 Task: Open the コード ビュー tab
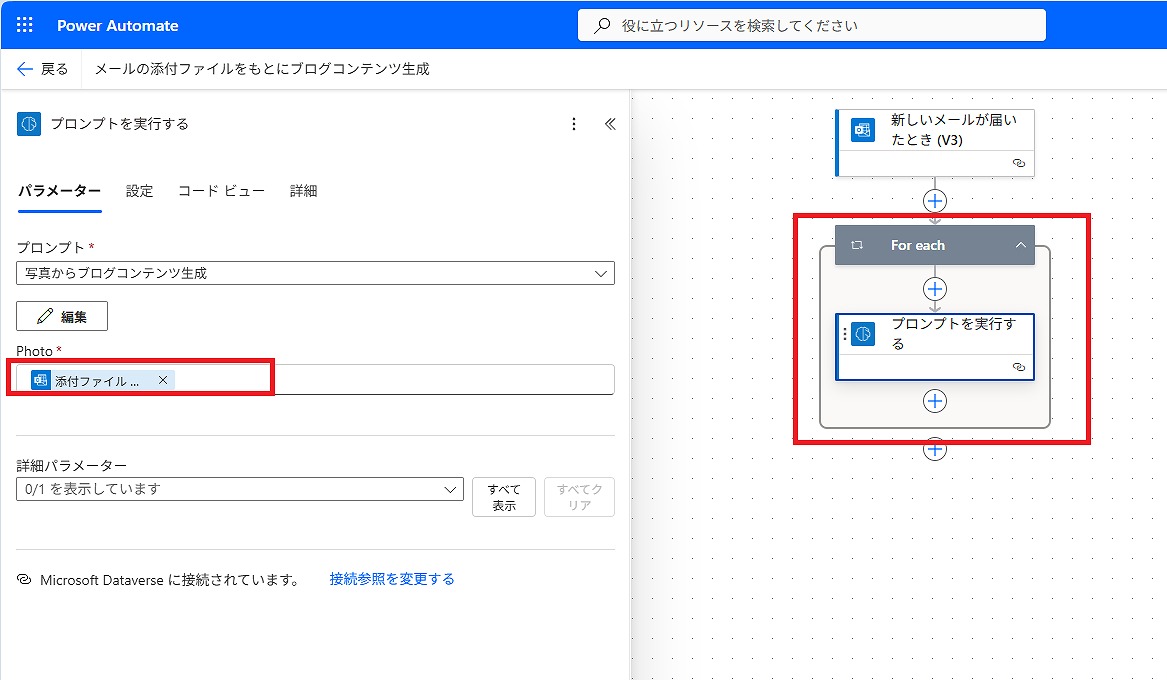point(221,191)
